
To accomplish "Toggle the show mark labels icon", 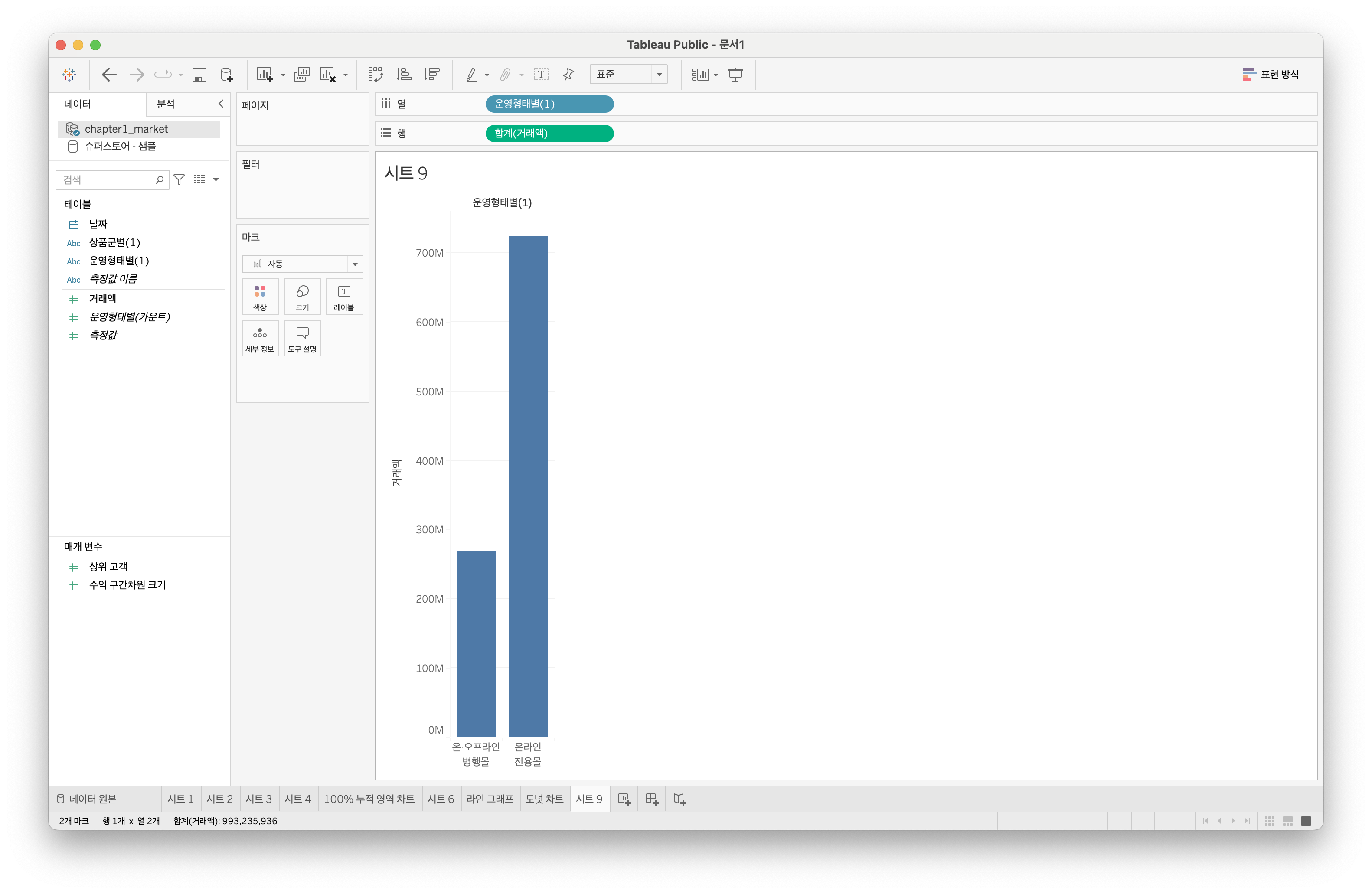I will [x=541, y=75].
